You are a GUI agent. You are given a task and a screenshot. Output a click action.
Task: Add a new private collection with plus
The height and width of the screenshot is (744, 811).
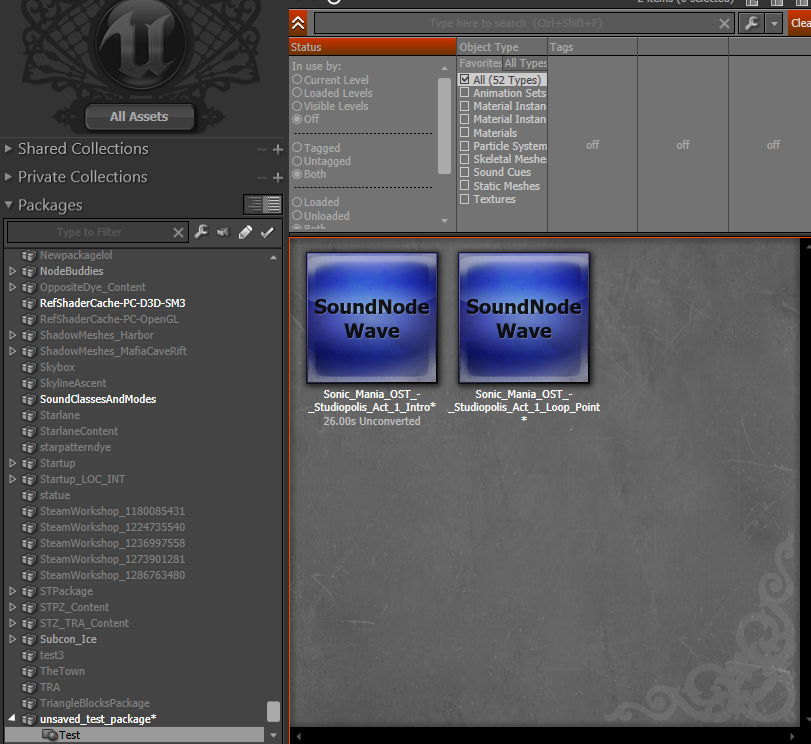point(278,177)
